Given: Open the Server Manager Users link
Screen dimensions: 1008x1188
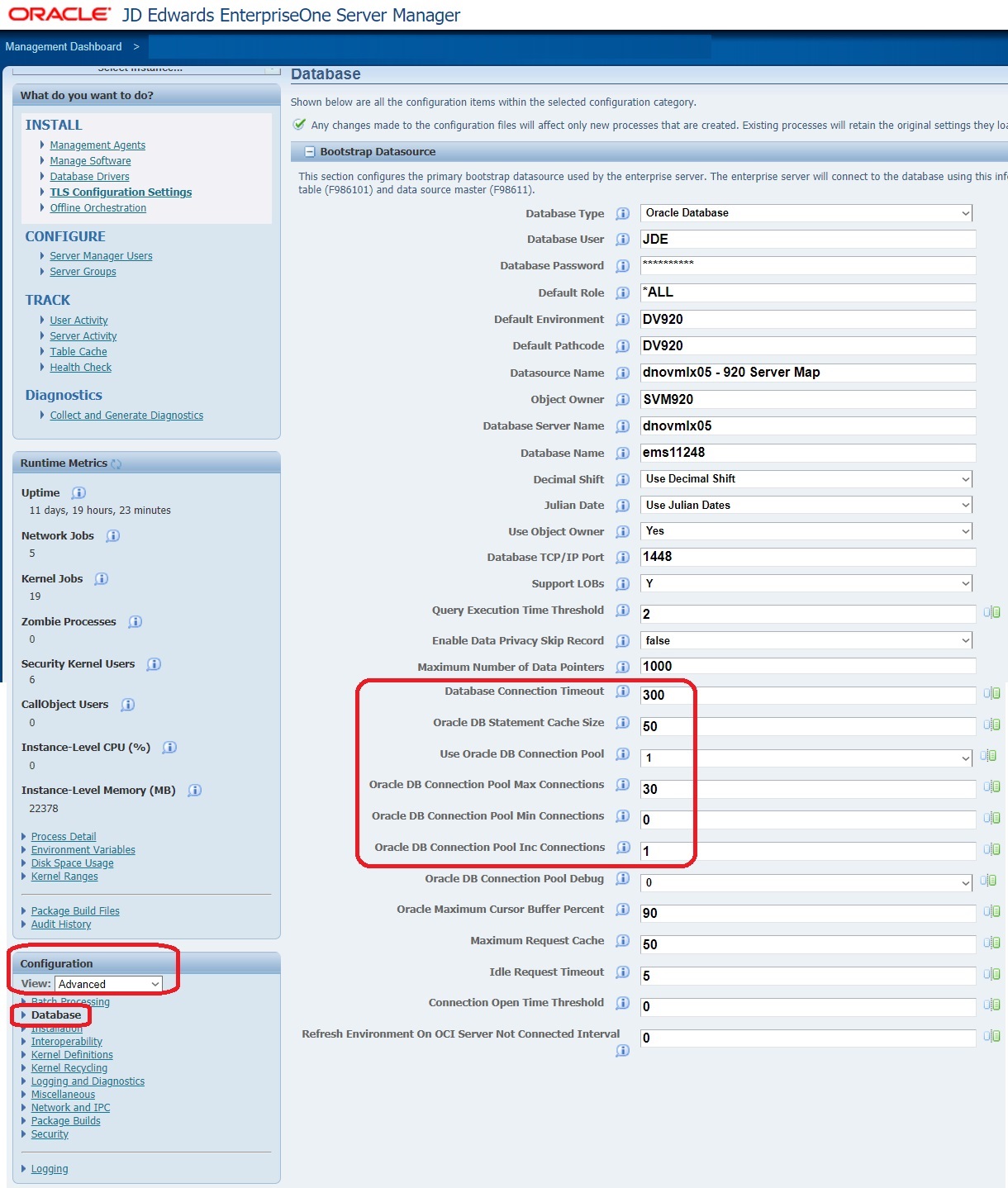Looking at the screenshot, I should tap(101, 256).
